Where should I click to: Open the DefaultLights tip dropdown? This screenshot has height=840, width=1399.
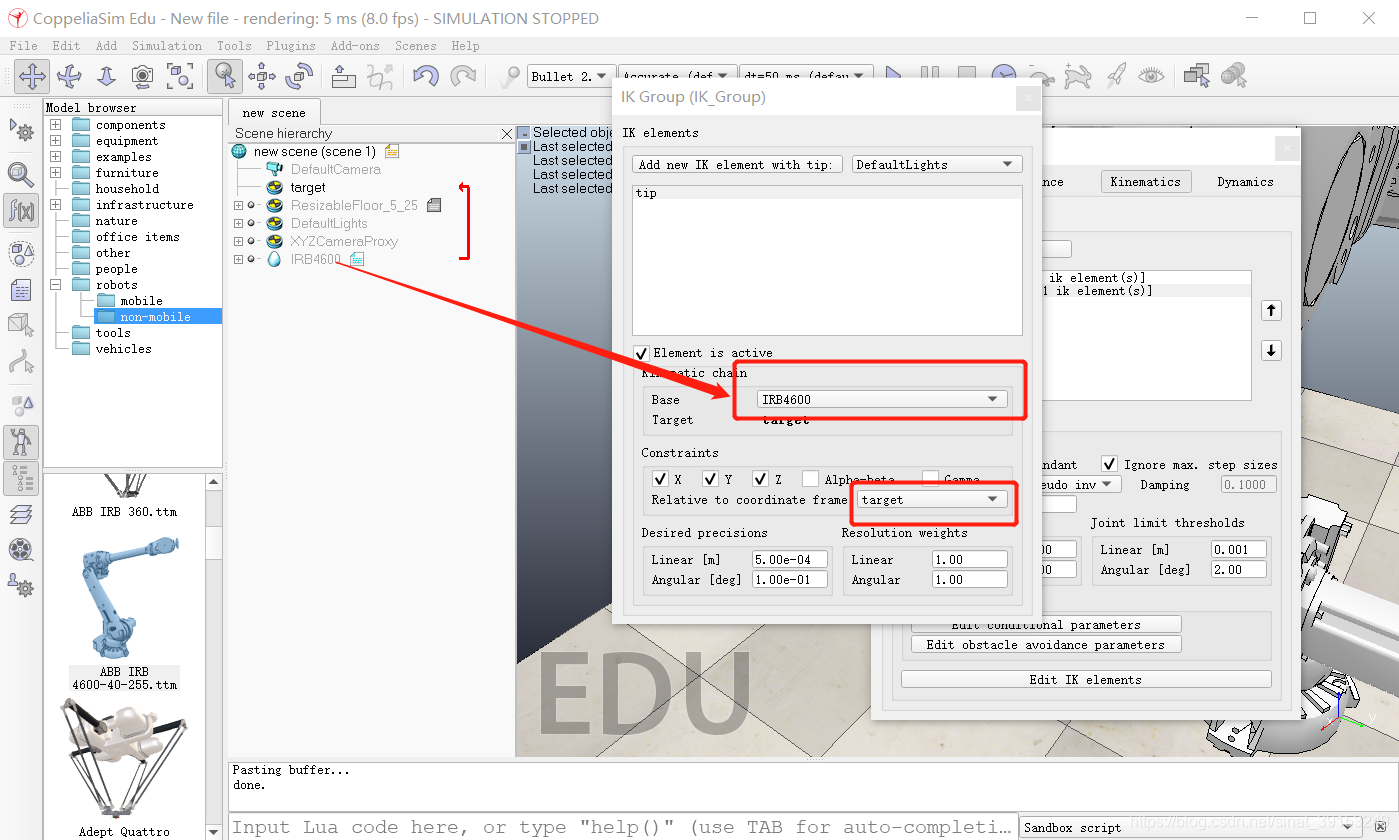[937, 164]
